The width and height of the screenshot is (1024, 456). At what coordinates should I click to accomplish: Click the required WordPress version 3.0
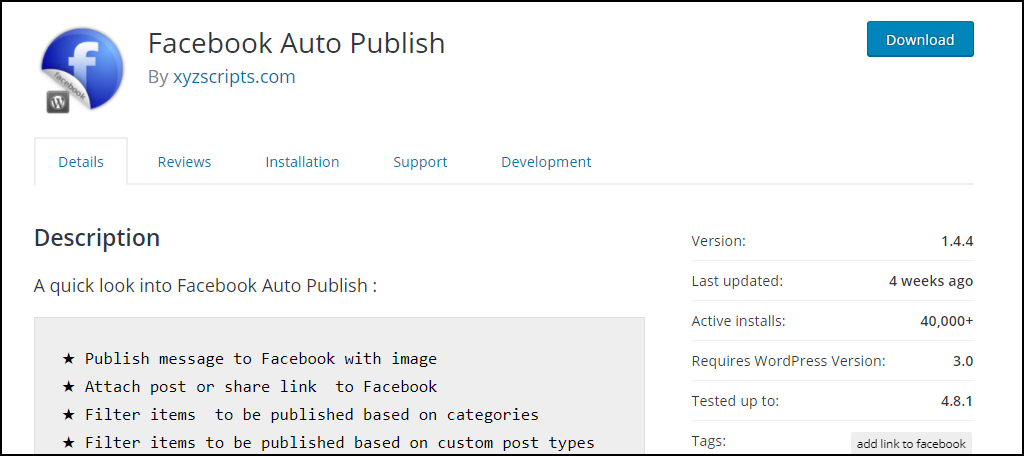point(963,361)
